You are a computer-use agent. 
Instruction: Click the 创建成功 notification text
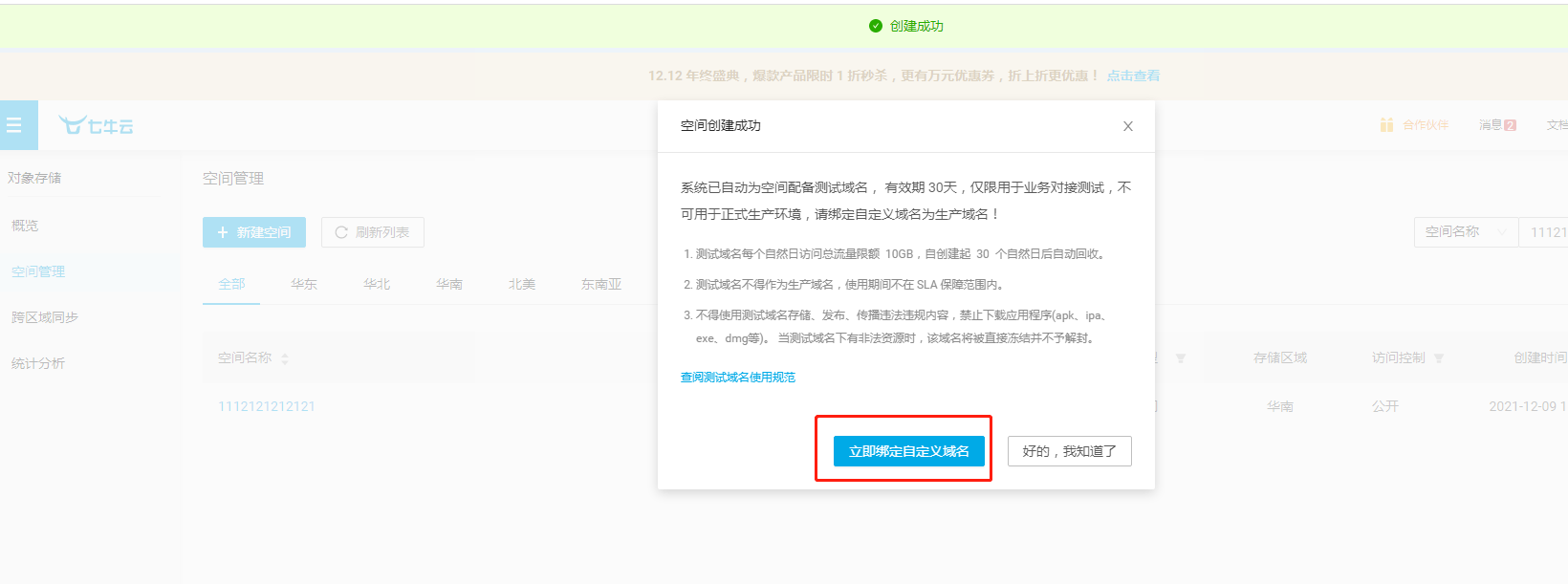pyautogui.click(x=917, y=26)
